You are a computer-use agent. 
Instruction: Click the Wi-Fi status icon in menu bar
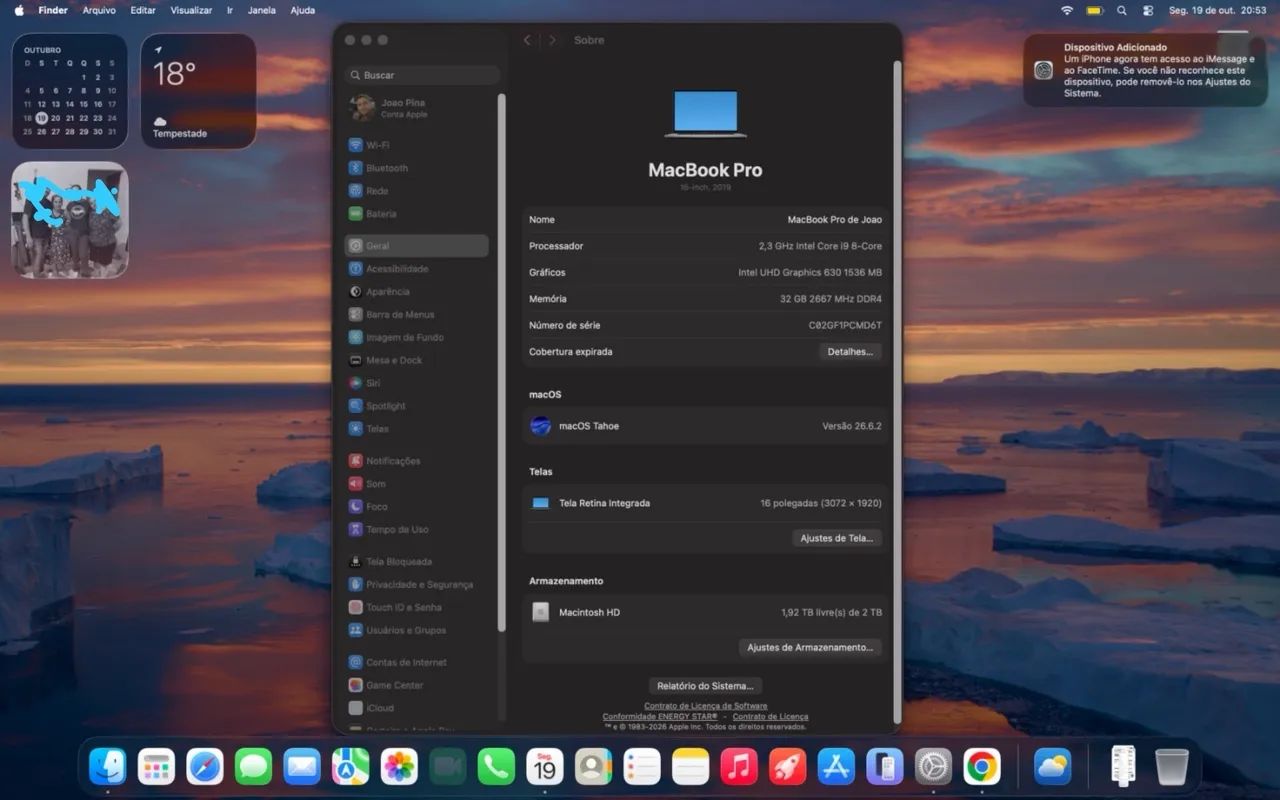pyautogui.click(x=1067, y=10)
